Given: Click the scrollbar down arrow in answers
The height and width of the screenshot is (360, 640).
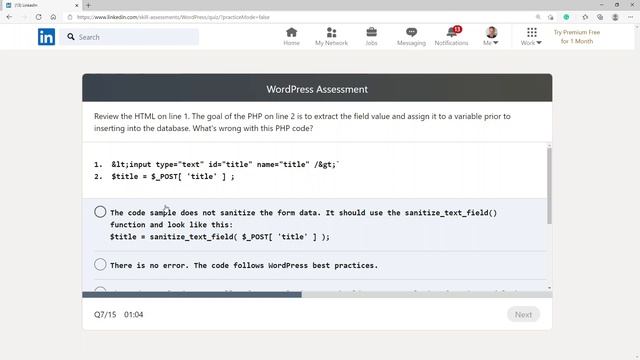Looking at the screenshot, I should pyautogui.click(x=549, y=288).
